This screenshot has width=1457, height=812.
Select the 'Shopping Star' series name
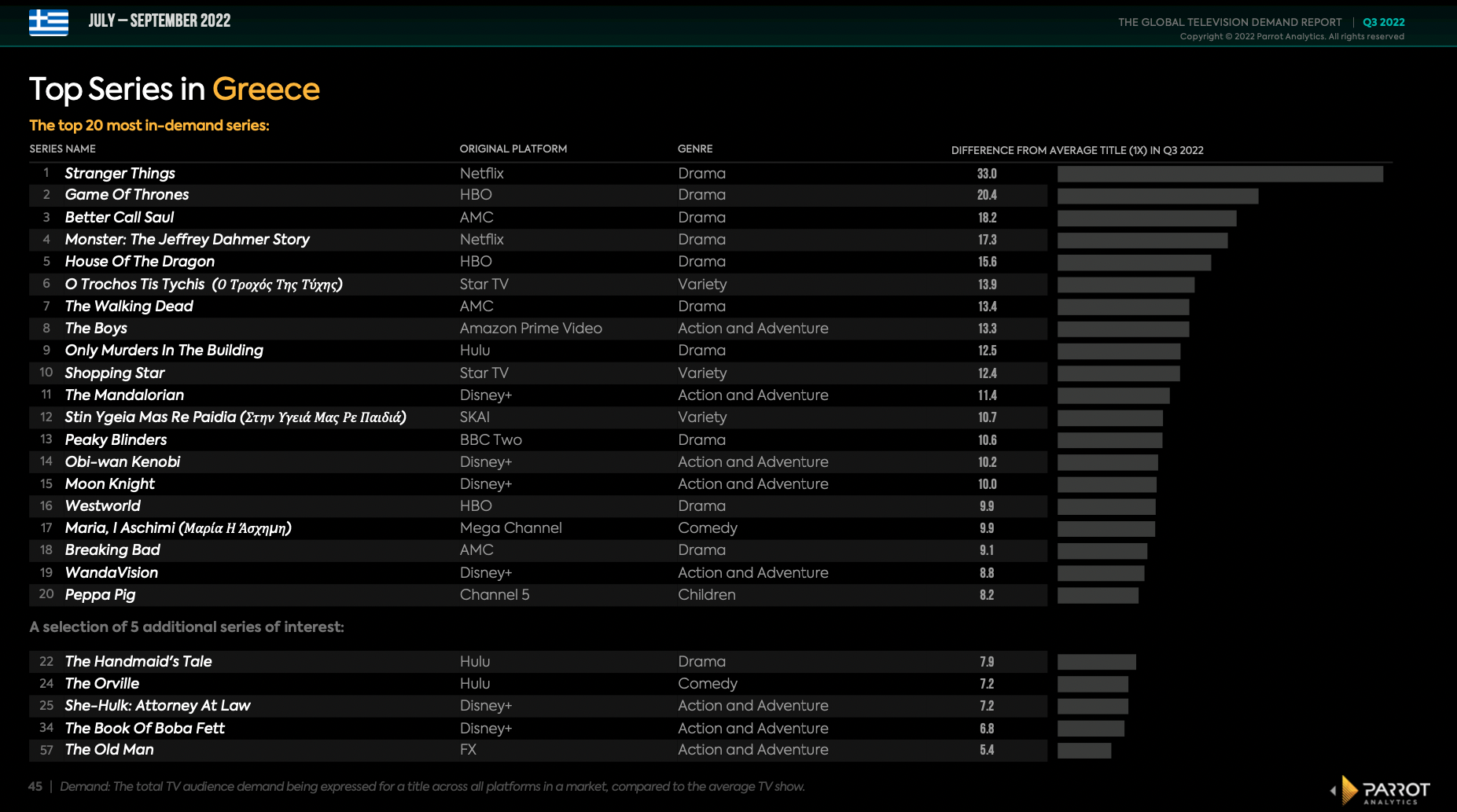point(115,373)
